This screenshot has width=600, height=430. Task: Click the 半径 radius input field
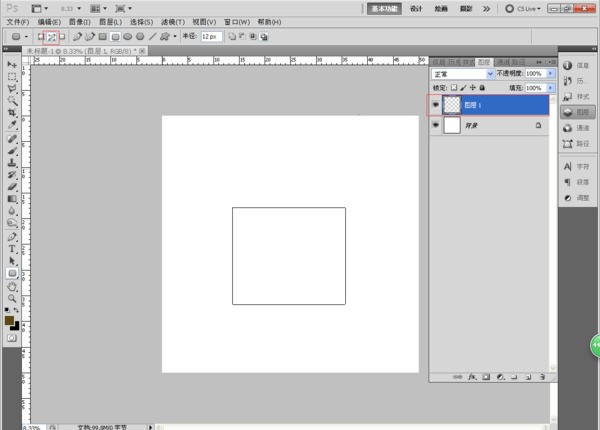(x=210, y=37)
